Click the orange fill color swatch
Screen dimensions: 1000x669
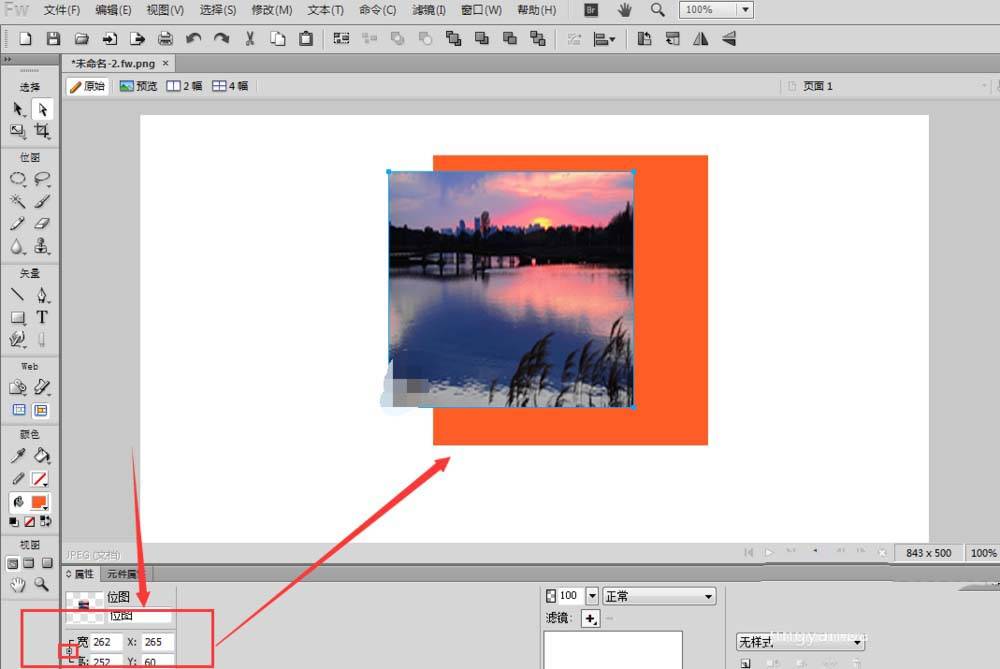40,502
